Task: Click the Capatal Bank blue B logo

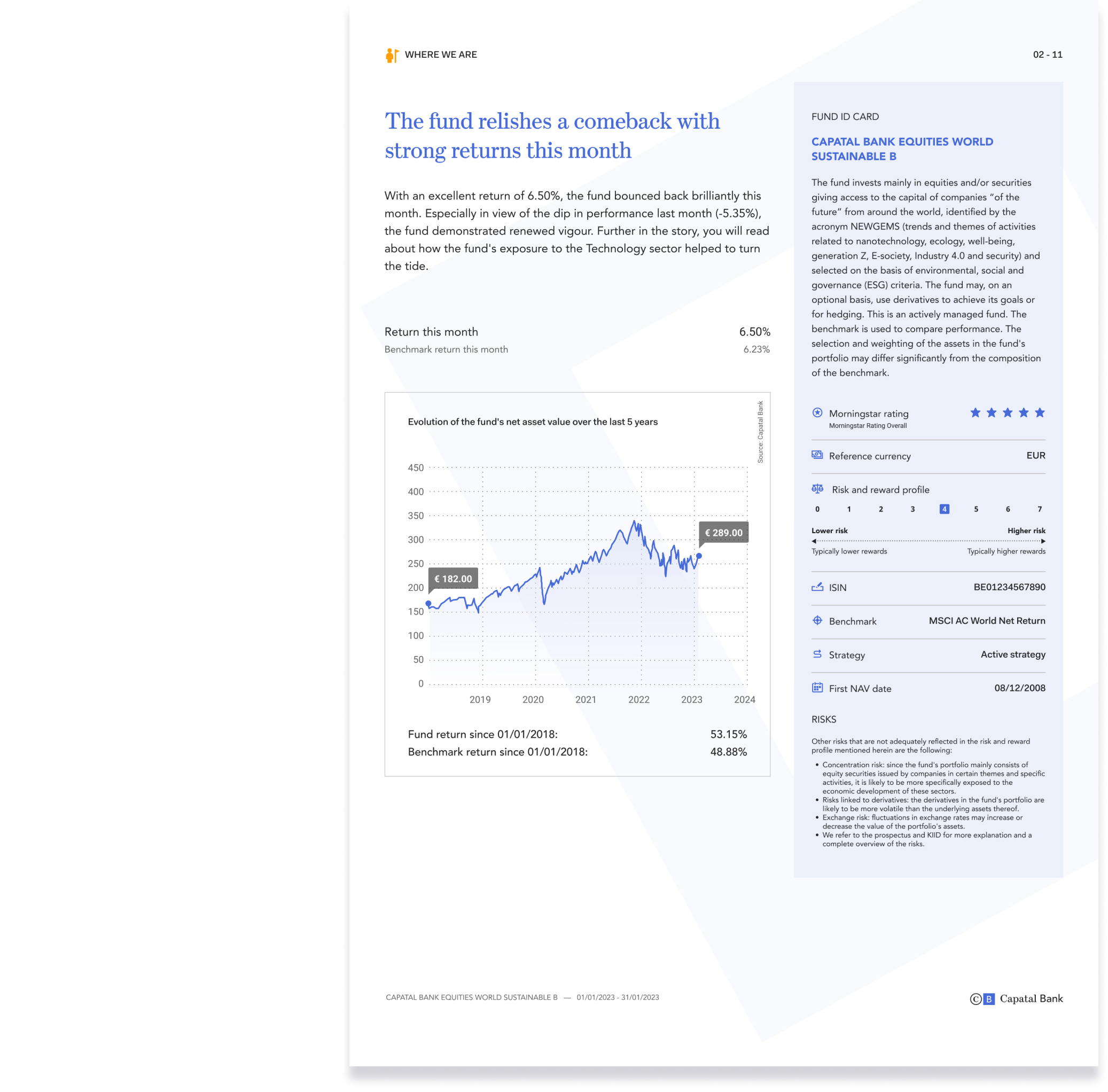Action: 989,999
